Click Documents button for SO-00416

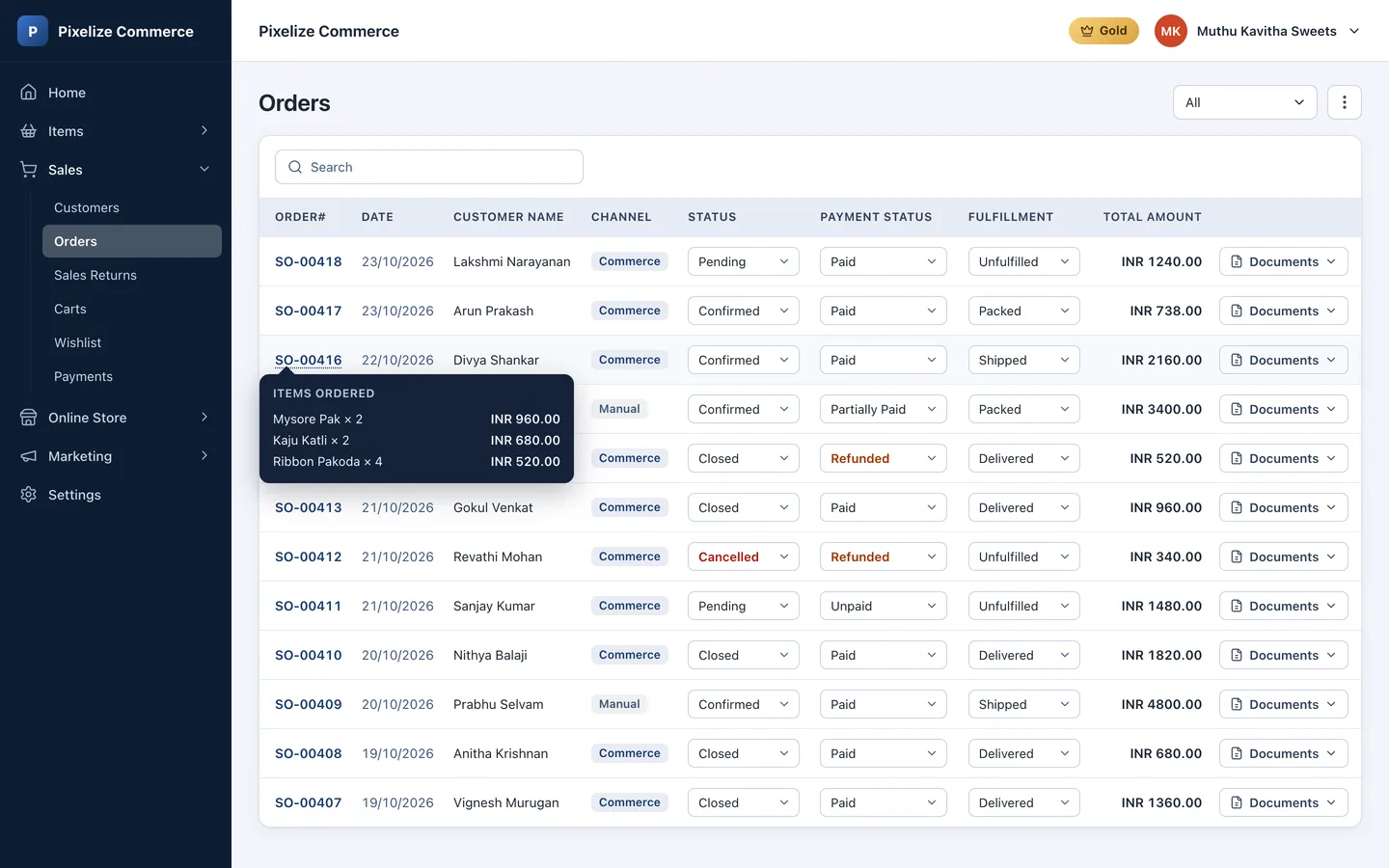tap(1284, 360)
